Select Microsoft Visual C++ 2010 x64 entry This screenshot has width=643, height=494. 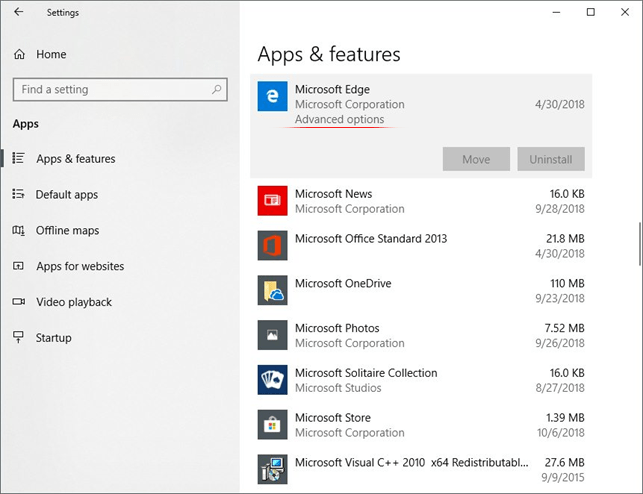pyautogui.click(x=421, y=469)
